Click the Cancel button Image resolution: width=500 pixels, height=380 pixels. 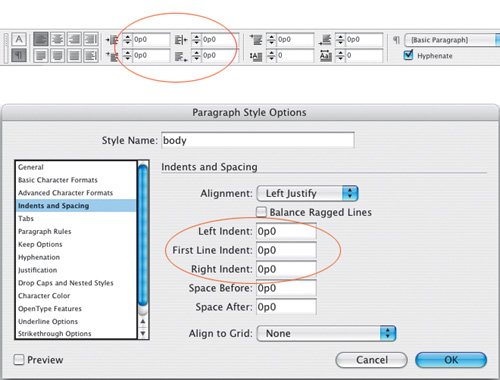coord(371,360)
